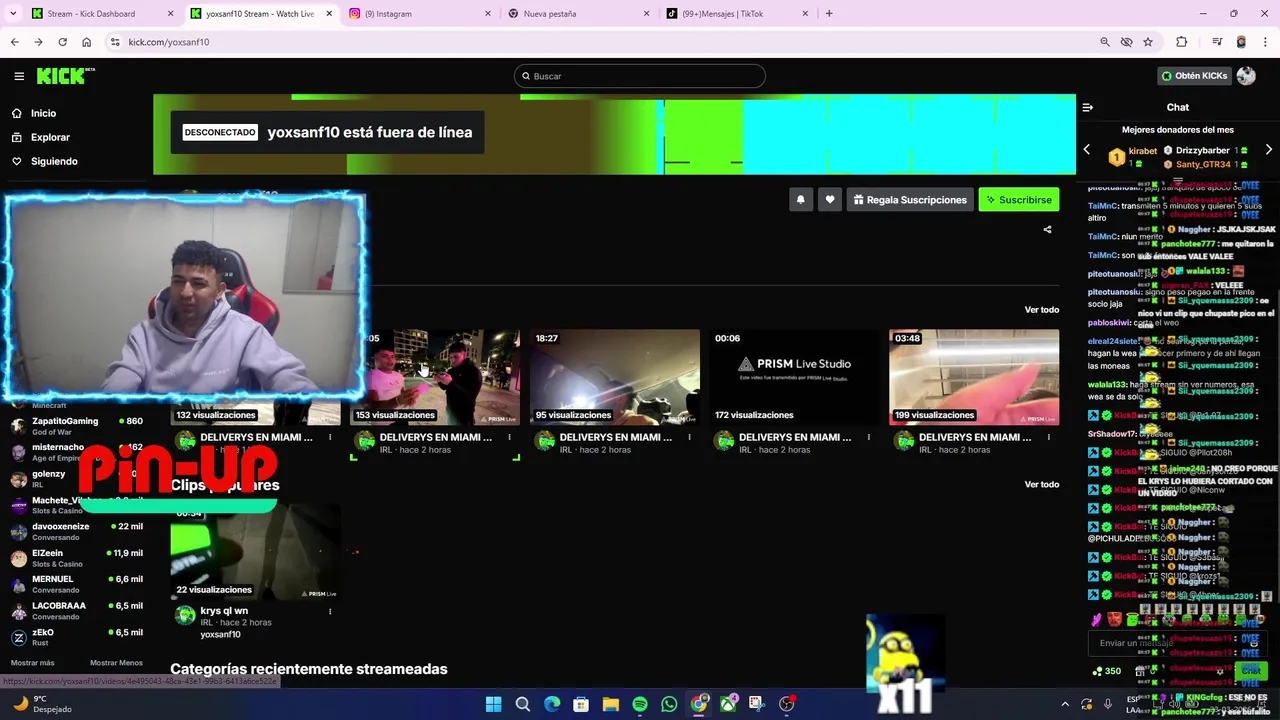Click Ver todo for popular clips
The image size is (1280, 720).
1041,485
